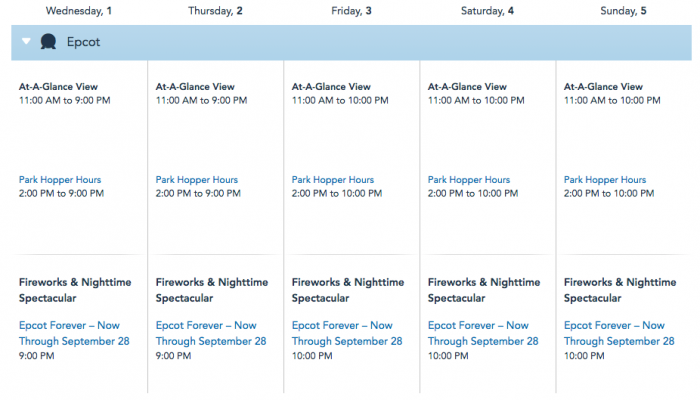Select the Saturday, 4 column header

(484, 10)
